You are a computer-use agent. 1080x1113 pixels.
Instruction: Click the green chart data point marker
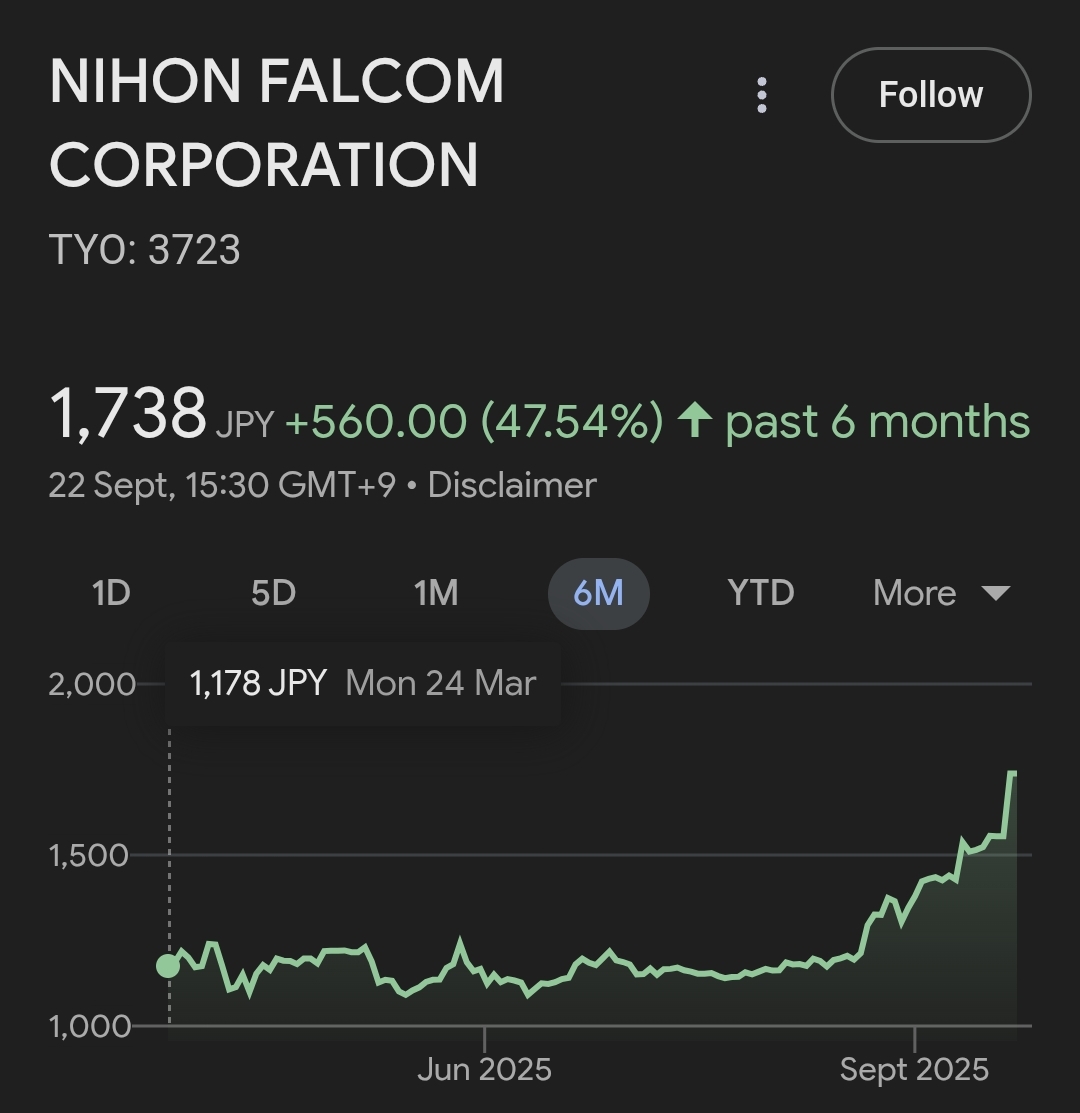[168, 966]
